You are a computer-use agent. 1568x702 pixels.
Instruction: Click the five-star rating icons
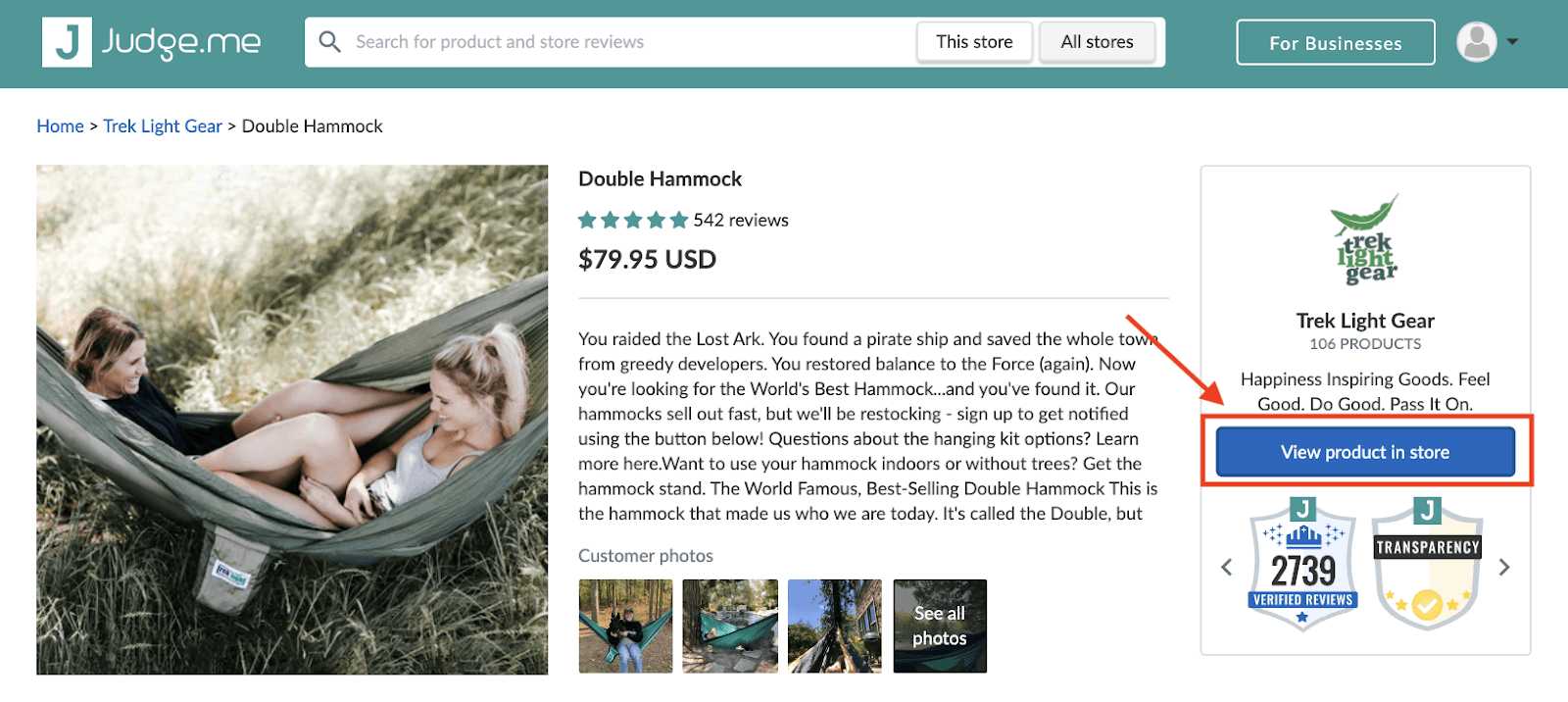coord(632,221)
